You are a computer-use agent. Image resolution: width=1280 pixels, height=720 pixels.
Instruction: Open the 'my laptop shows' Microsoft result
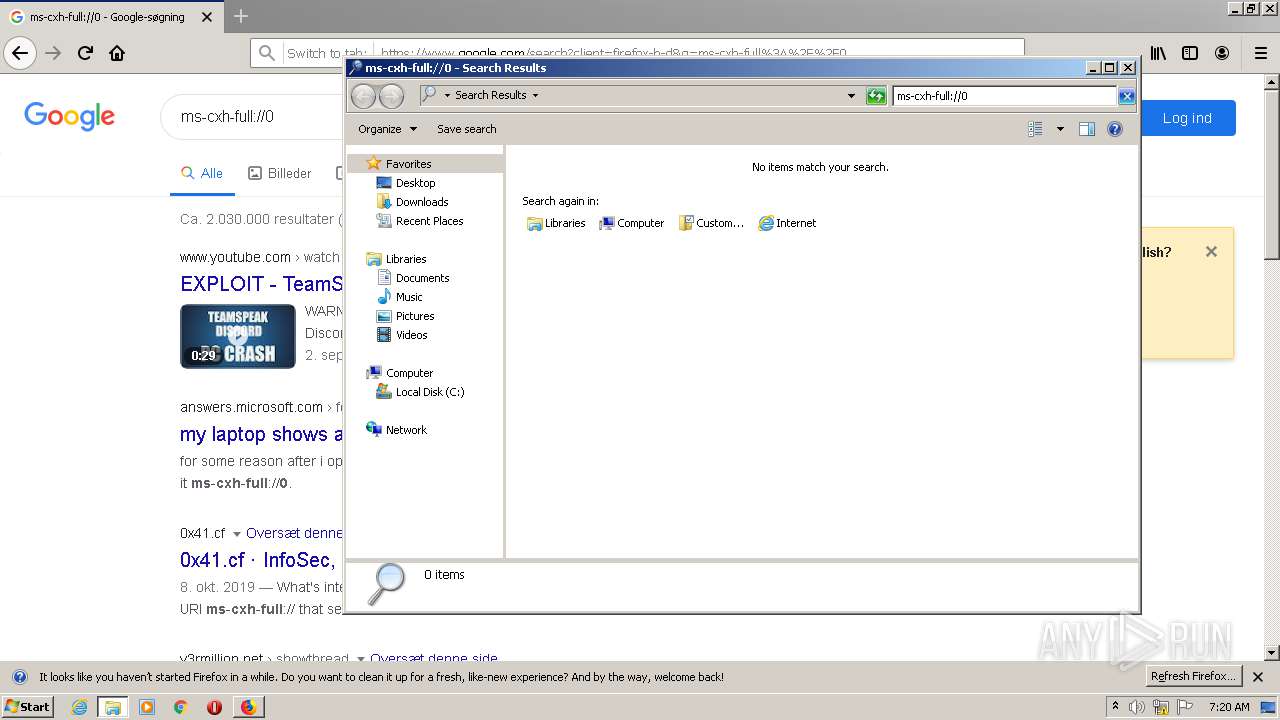(x=262, y=435)
